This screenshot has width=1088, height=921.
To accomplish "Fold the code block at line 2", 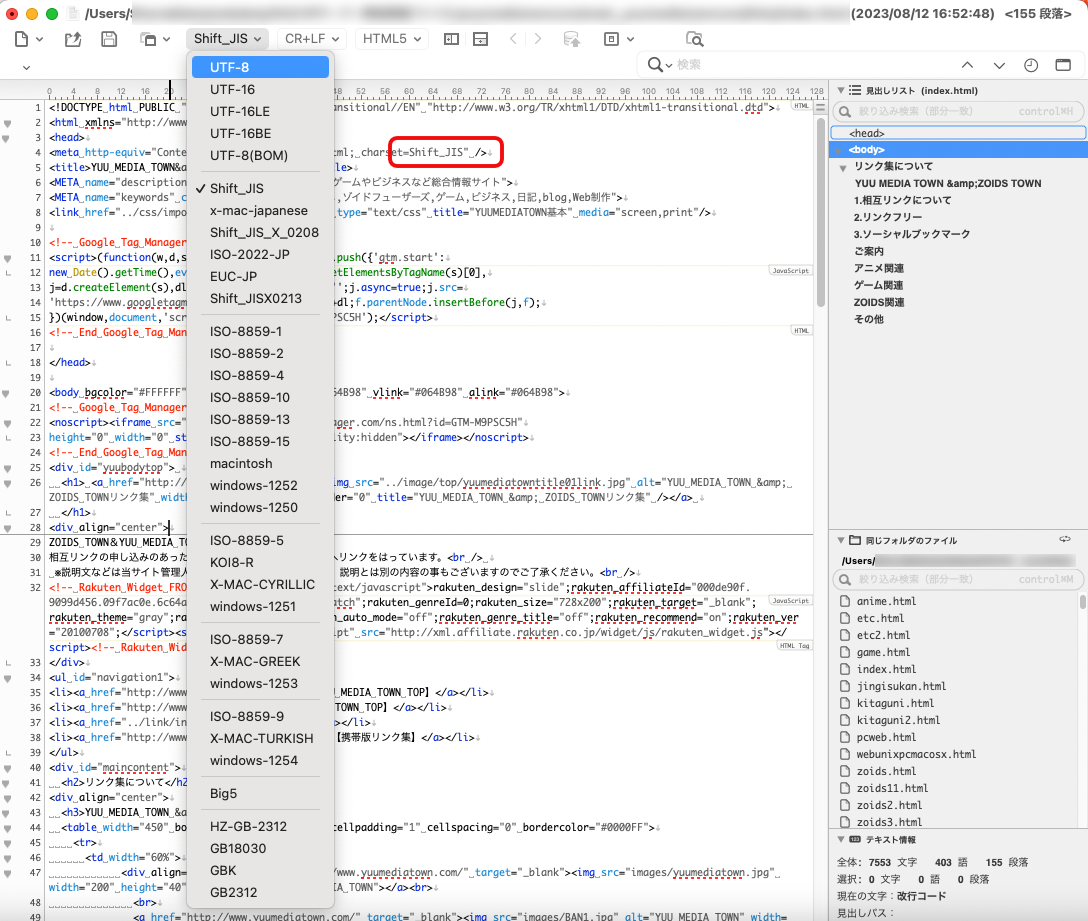I will pyautogui.click(x=8, y=123).
